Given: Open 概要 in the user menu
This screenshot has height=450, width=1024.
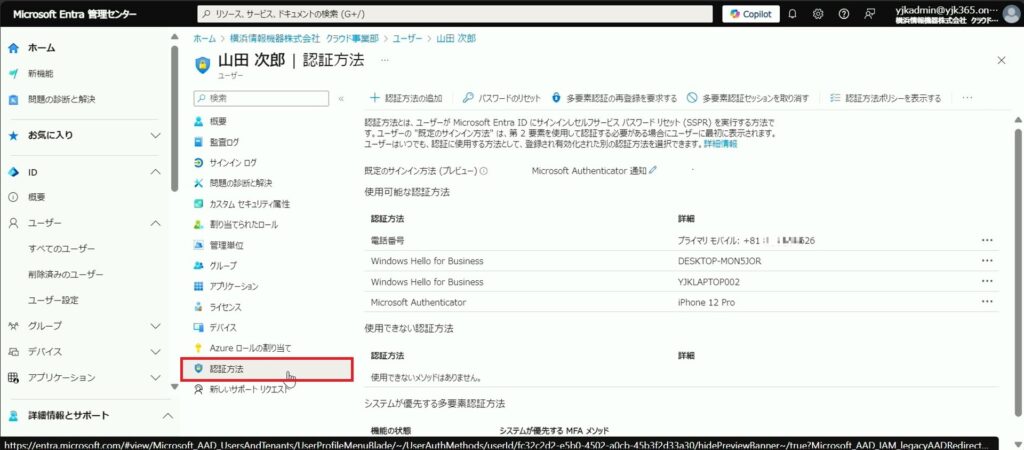Looking at the screenshot, I should 218,121.
